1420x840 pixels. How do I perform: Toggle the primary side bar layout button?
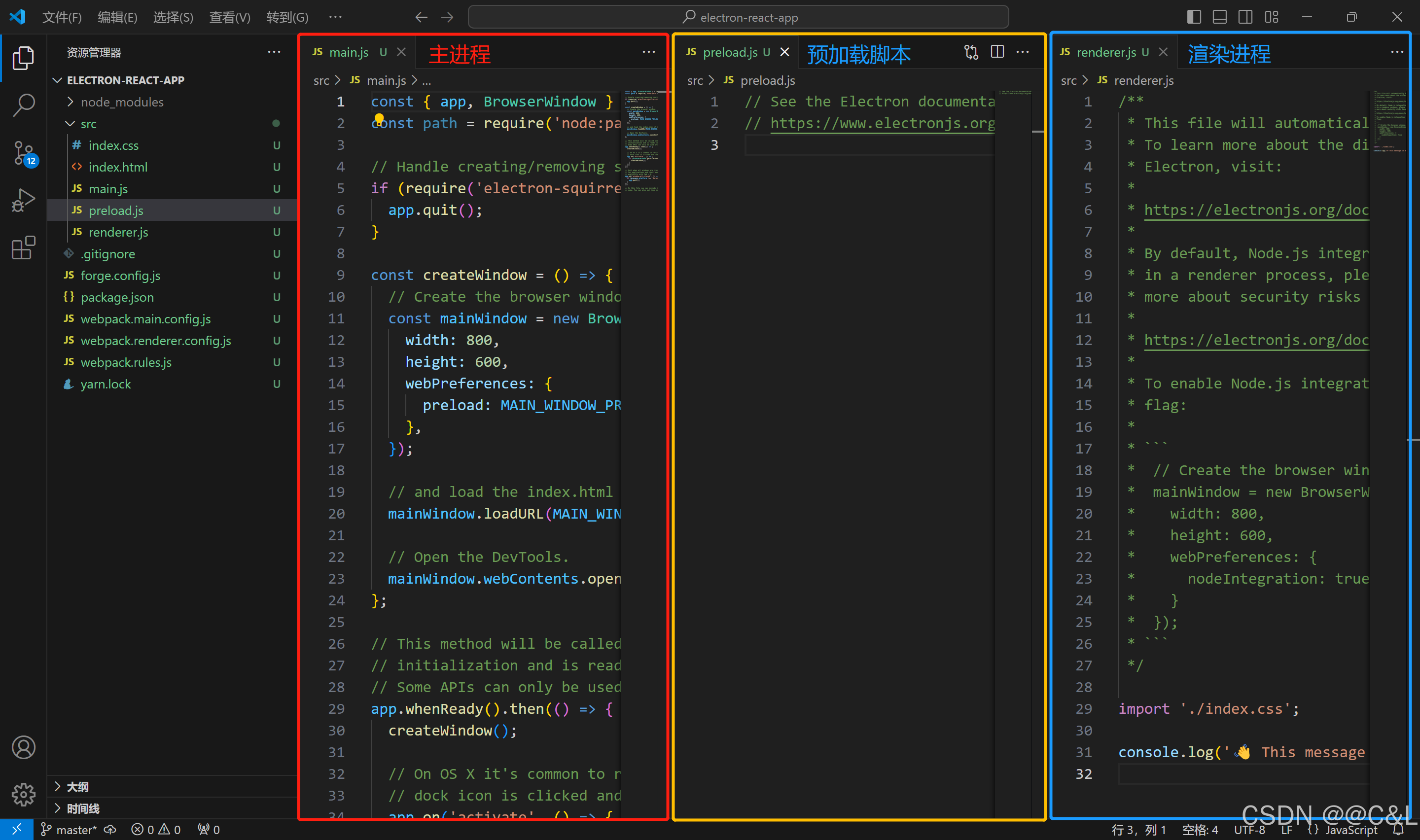(1194, 17)
